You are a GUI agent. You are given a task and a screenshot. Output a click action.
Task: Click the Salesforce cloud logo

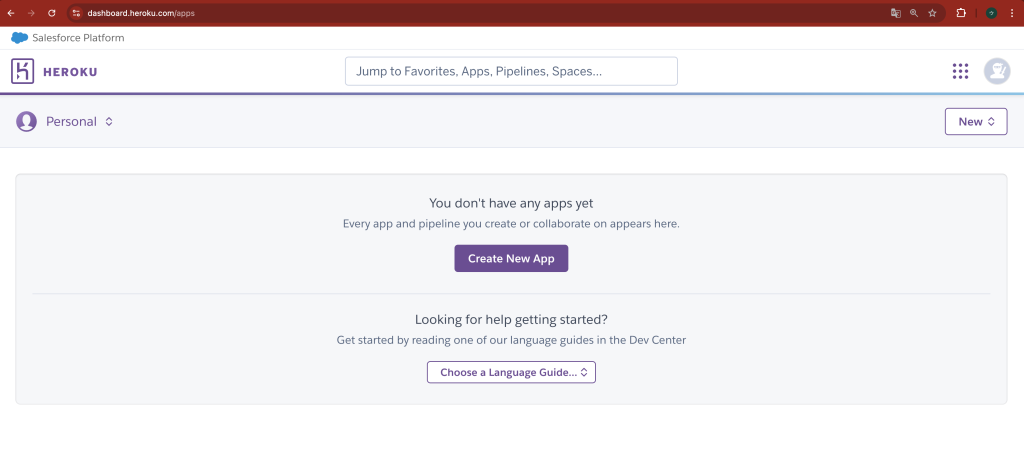(x=19, y=38)
